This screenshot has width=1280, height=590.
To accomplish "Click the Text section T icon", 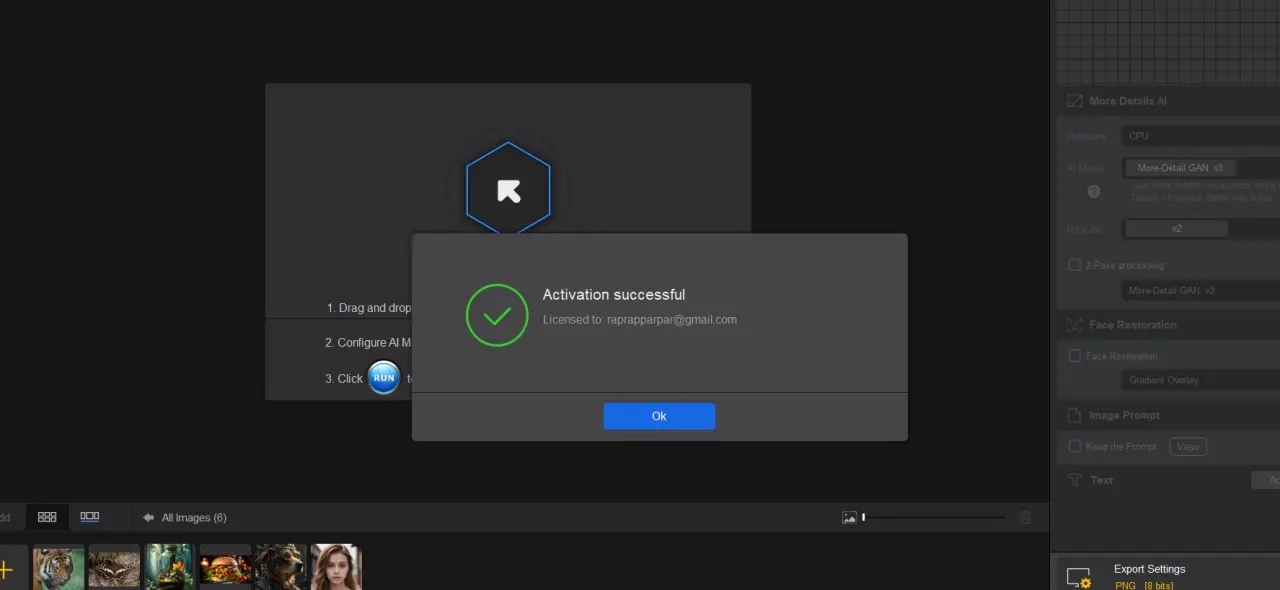I will click(x=1075, y=480).
